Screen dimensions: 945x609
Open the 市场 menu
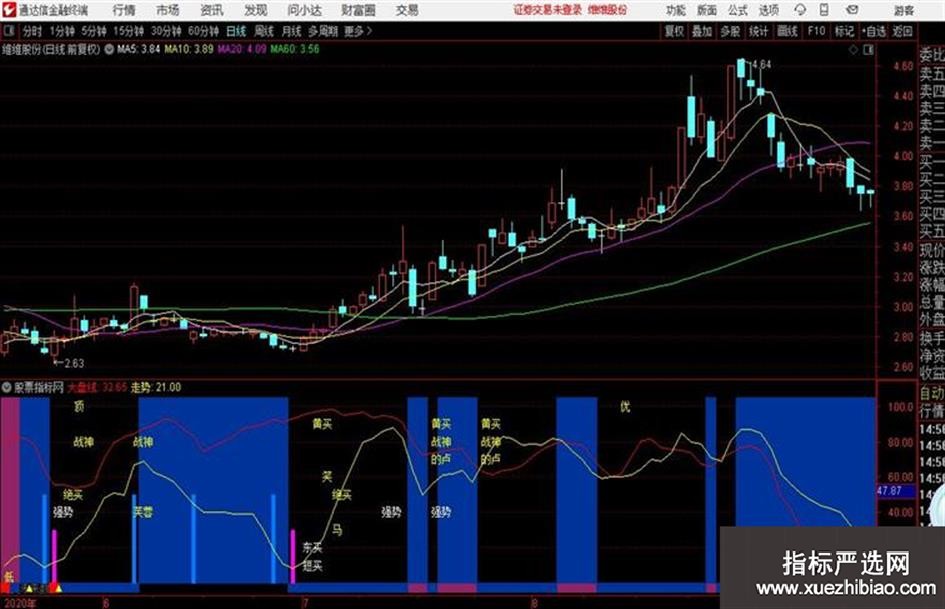pyautogui.click(x=168, y=10)
